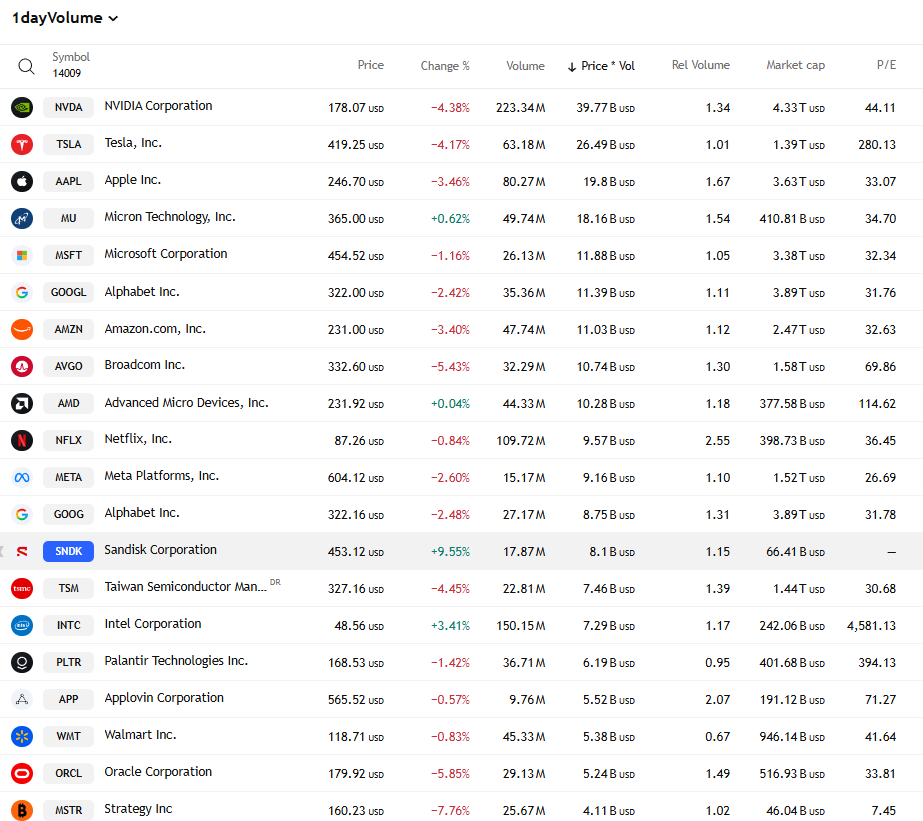
Task: Click the Google logo in GOOG row
Action: click(22, 514)
